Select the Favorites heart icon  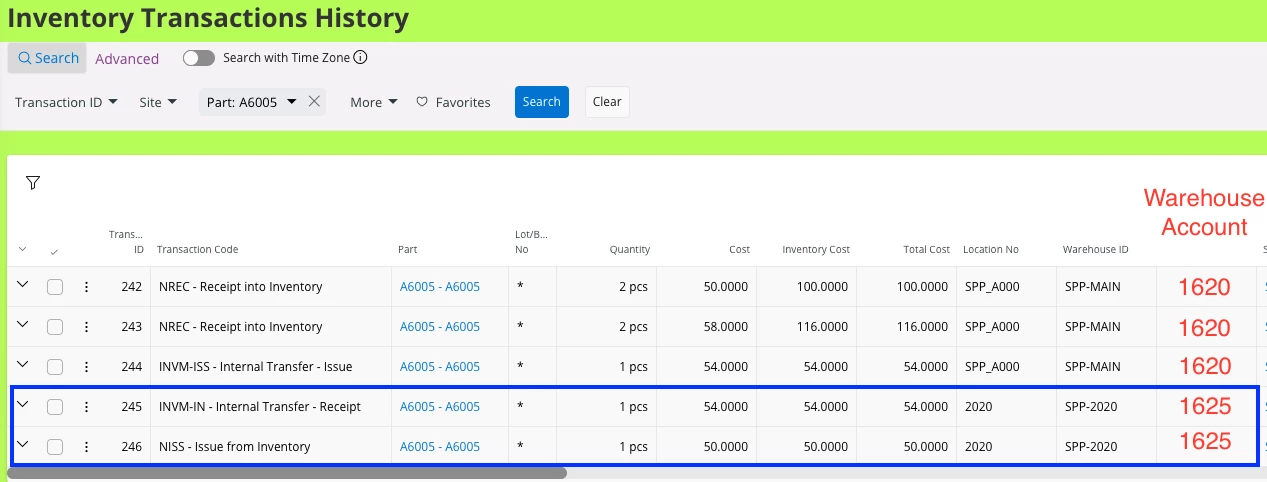(x=422, y=102)
